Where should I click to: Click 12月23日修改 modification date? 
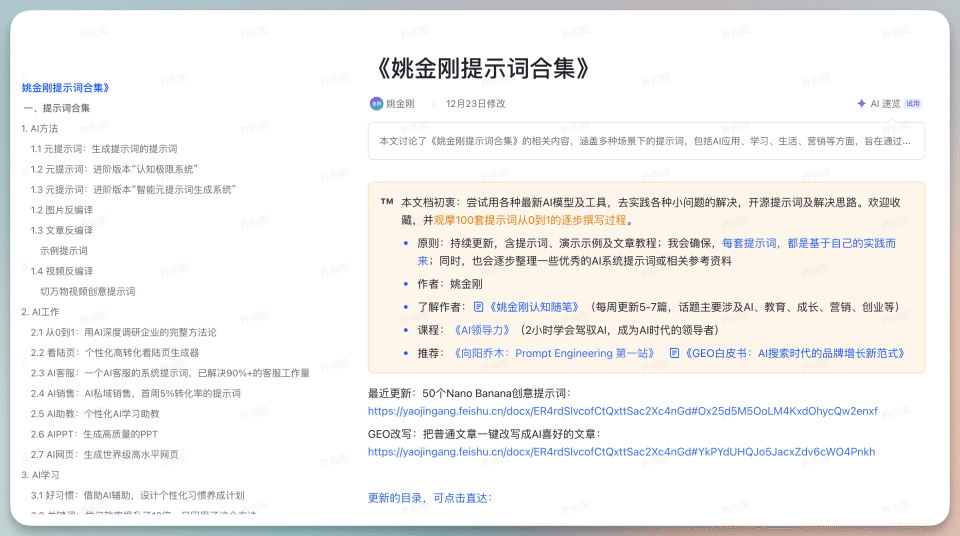pyautogui.click(x=476, y=104)
